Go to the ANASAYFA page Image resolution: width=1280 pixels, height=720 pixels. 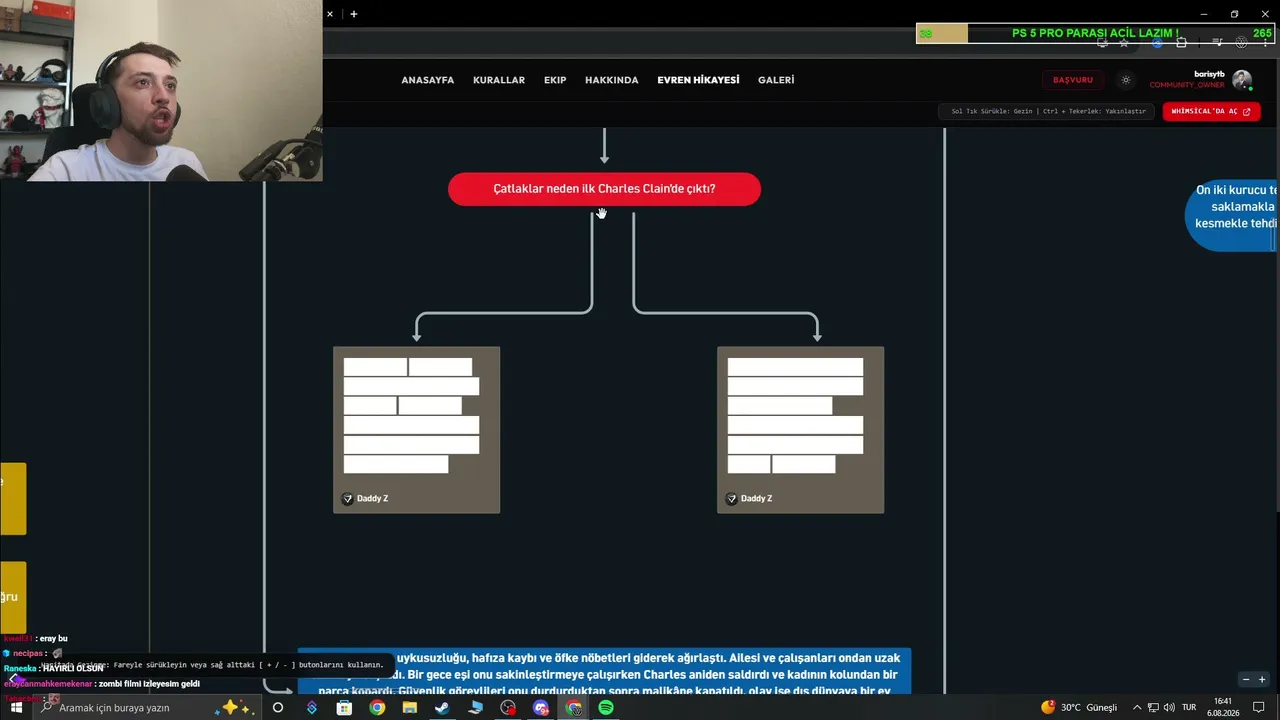tap(428, 80)
